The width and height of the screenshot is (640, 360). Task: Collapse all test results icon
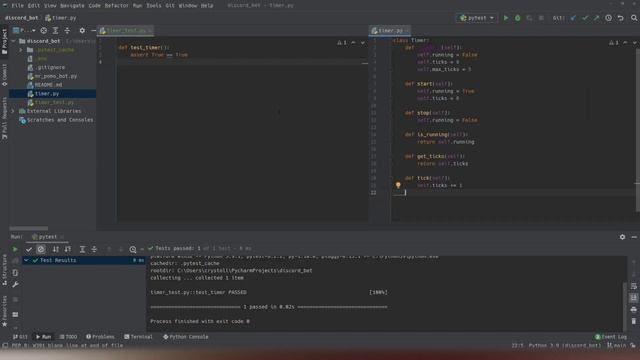pos(94,249)
